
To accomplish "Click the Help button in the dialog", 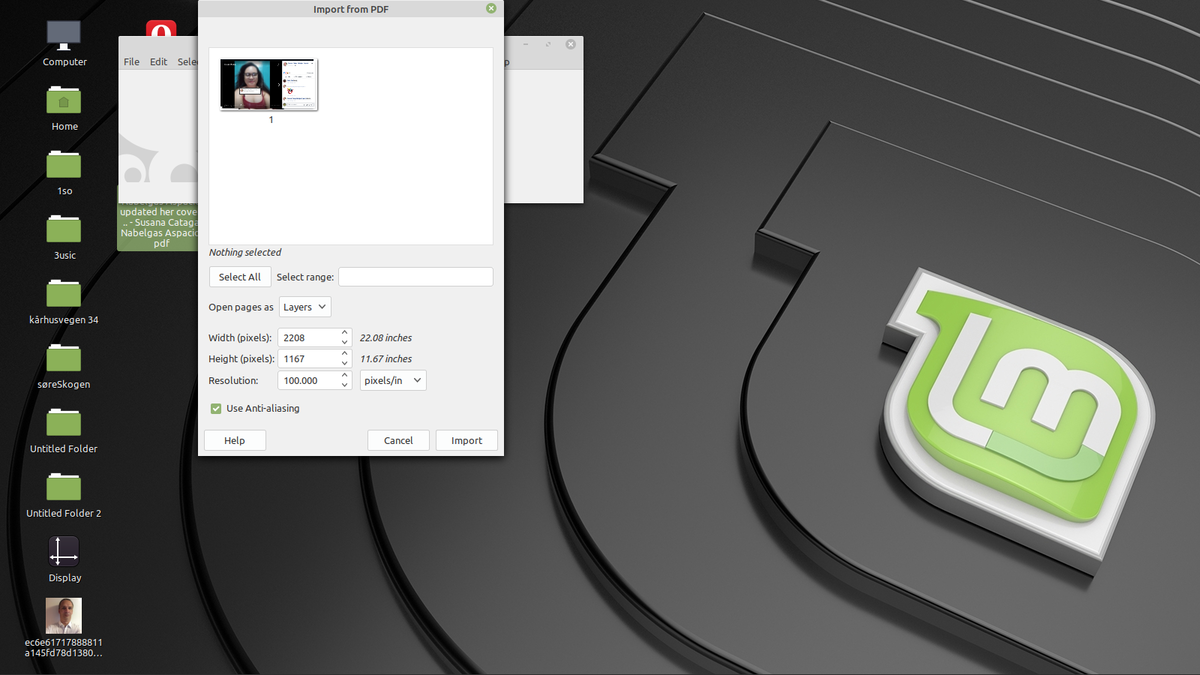I will [x=235, y=440].
